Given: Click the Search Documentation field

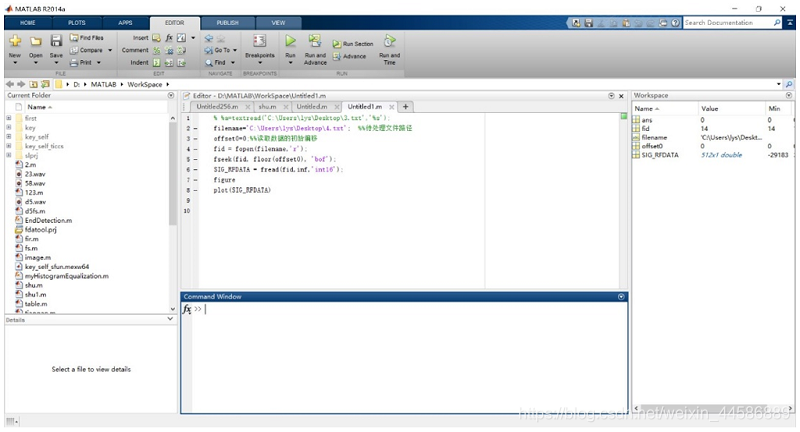Looking at the screenshot, I should point(728,23).
